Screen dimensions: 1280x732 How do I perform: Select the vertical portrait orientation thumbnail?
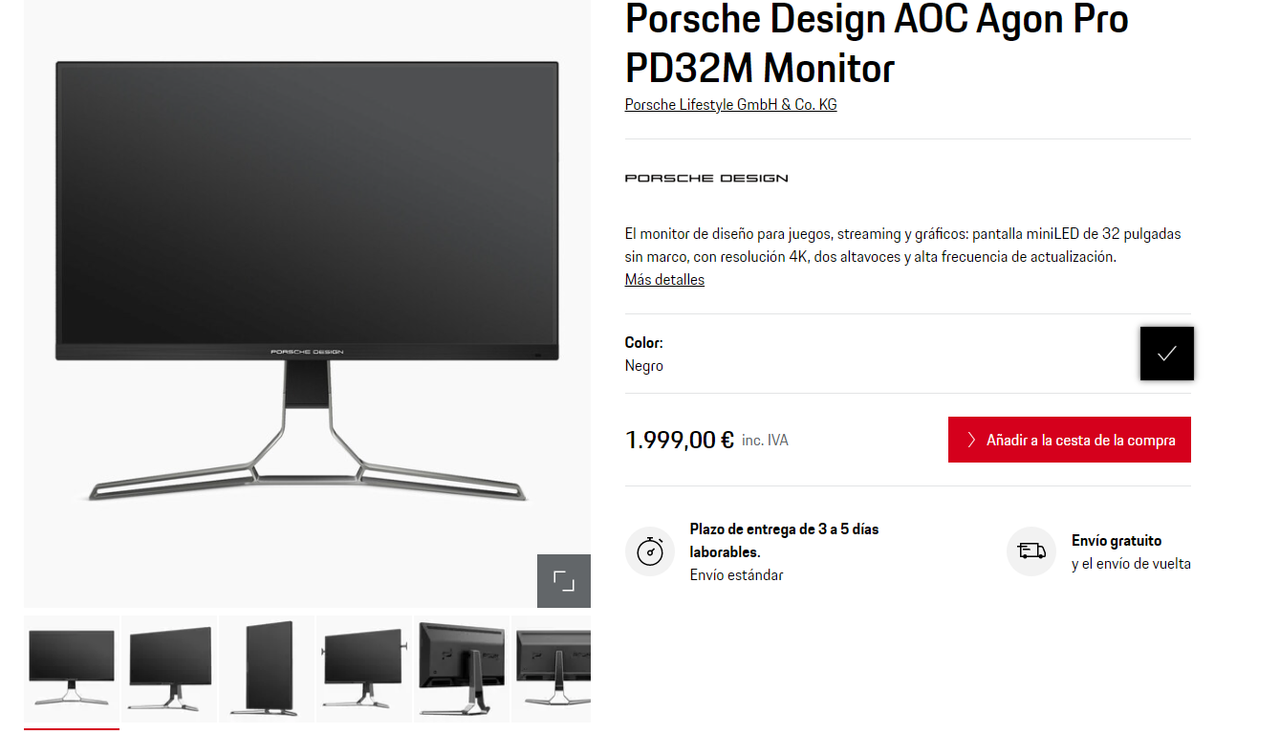click(x=266, y=669)
